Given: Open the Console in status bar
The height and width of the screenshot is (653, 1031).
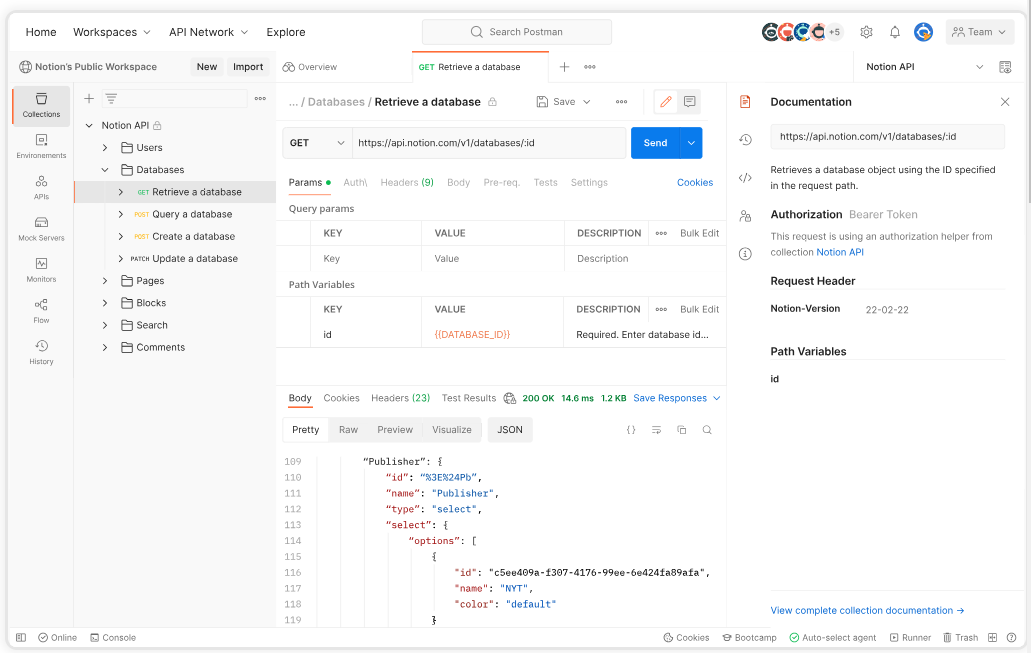Looking at the screenshot, I should point(113,638).
